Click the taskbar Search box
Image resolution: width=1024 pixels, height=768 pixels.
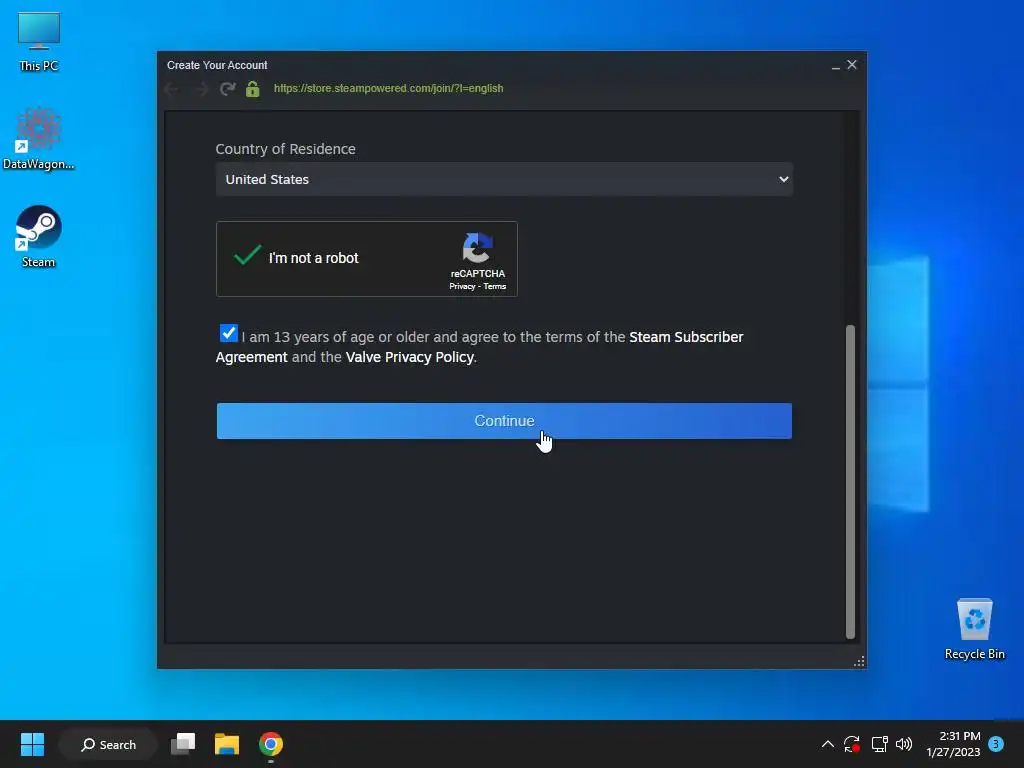point(108,744)
